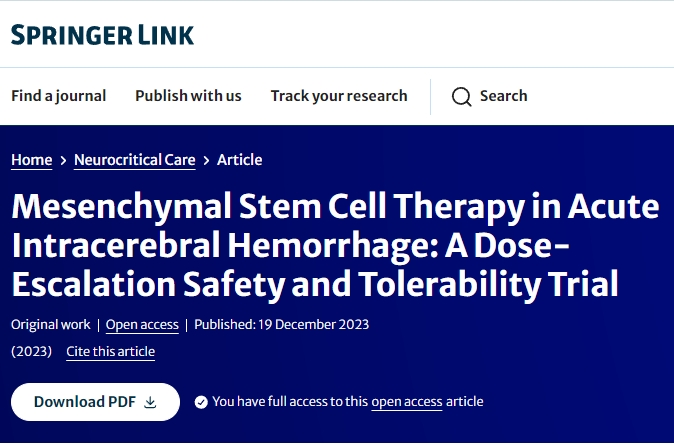The height and width of the screenshot is (446, 674).
Task: Click the Article breadcrumb item
Action: (x=240, y=160)
